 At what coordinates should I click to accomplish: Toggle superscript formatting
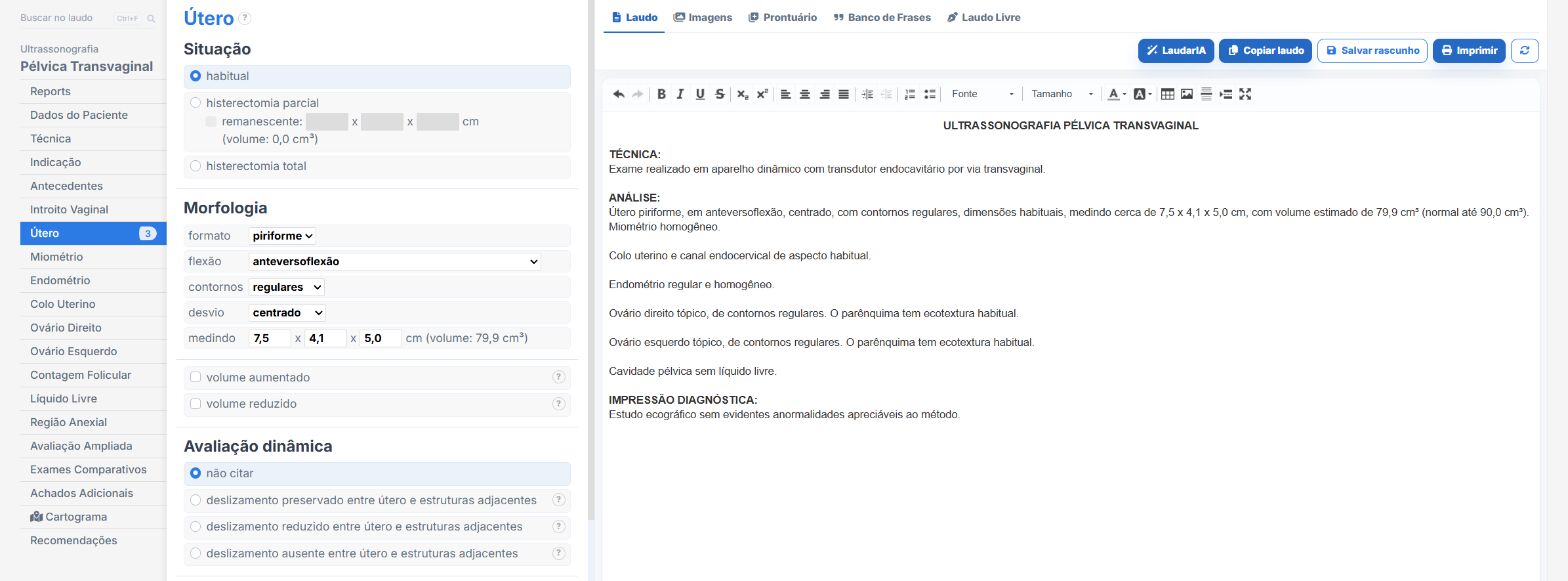pos(762,94)
